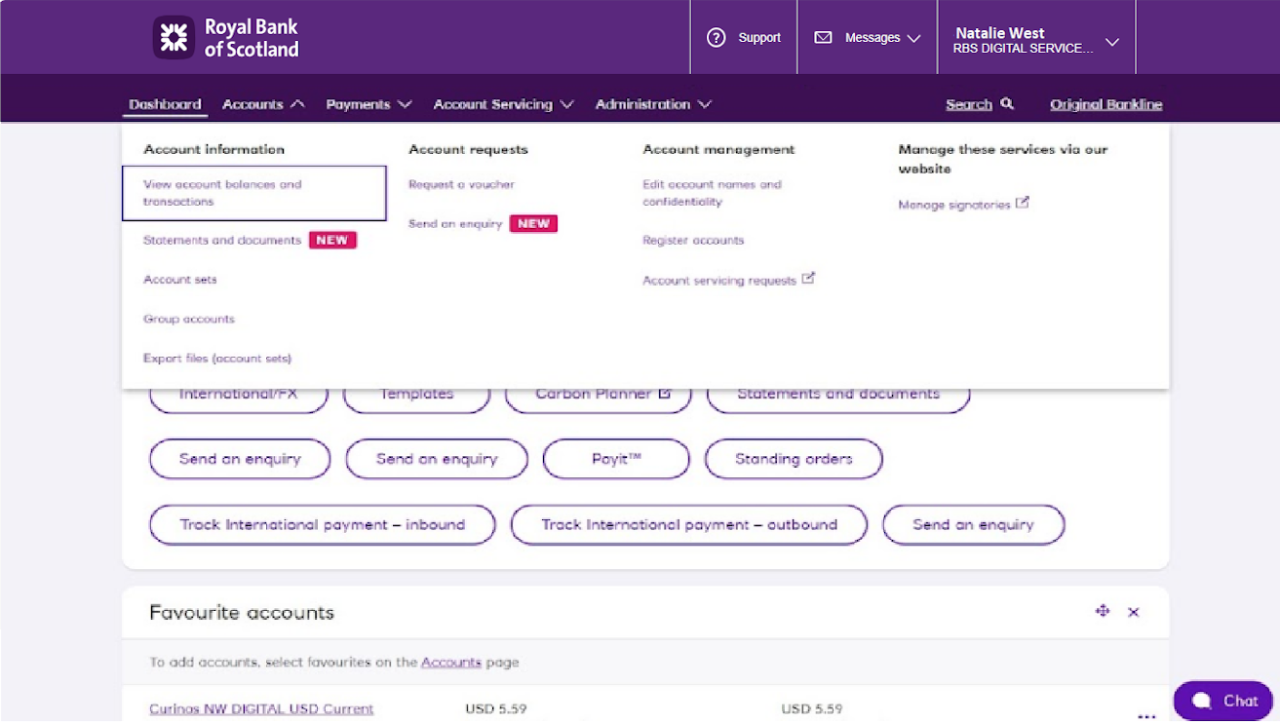Click the external link icon next to Carbon Planner
This screenshot has height=723, width=1280.
(665, 393)
